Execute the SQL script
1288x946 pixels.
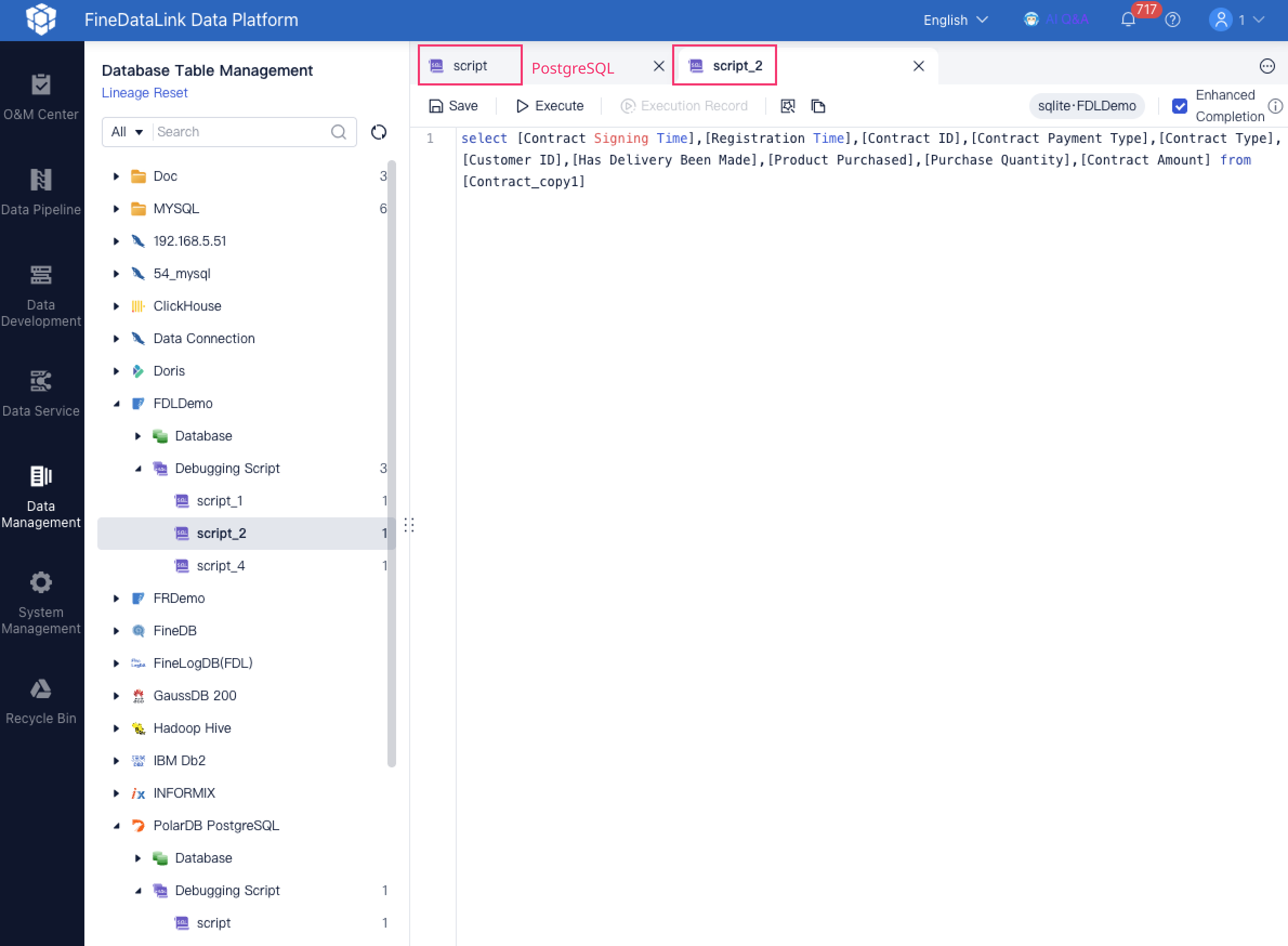pyautogui.click(x=550, y=106)
